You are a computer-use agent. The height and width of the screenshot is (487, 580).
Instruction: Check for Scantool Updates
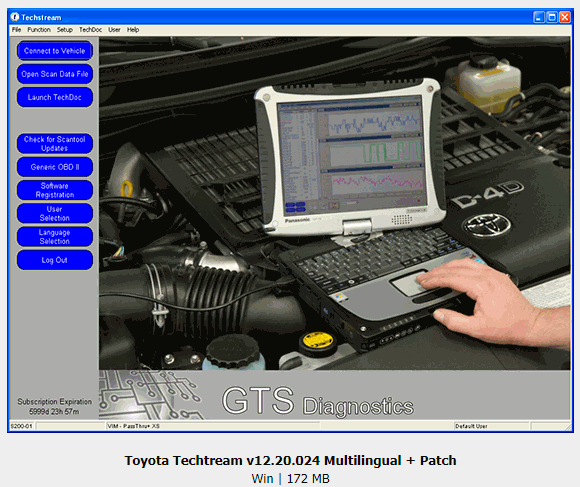pyautogui.click(x=55, y=143)
